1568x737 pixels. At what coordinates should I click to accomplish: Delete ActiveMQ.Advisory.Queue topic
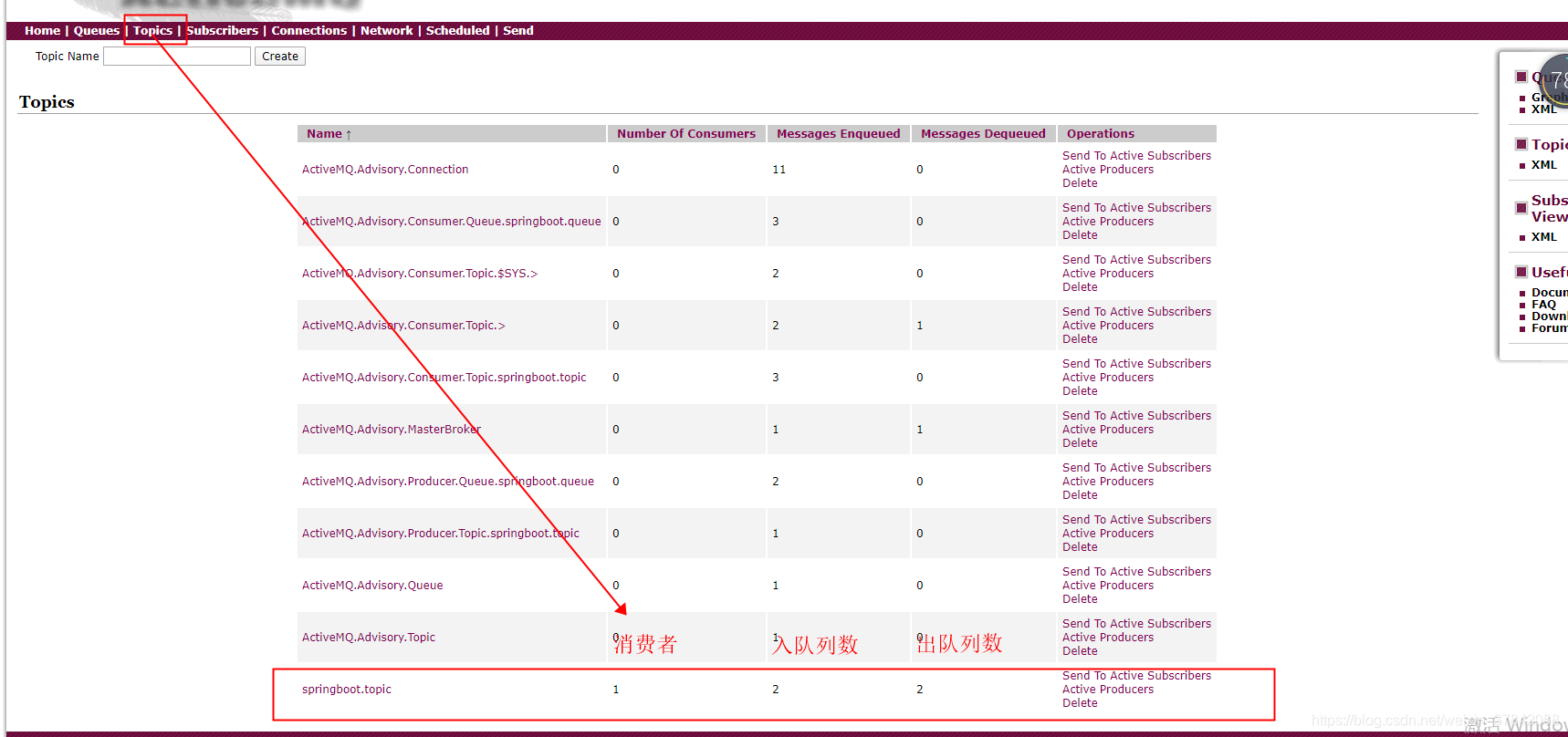pos(1080,599)
